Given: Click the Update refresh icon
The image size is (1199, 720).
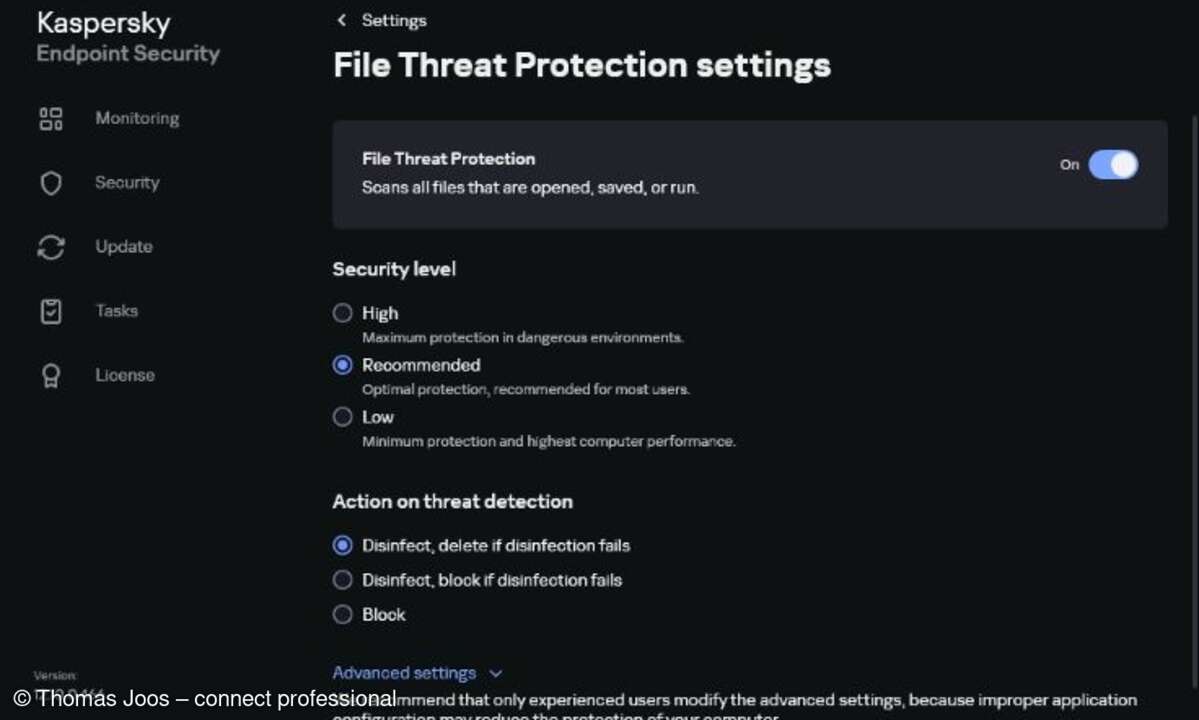Looking at the screenshot, I should pos(51,247).
